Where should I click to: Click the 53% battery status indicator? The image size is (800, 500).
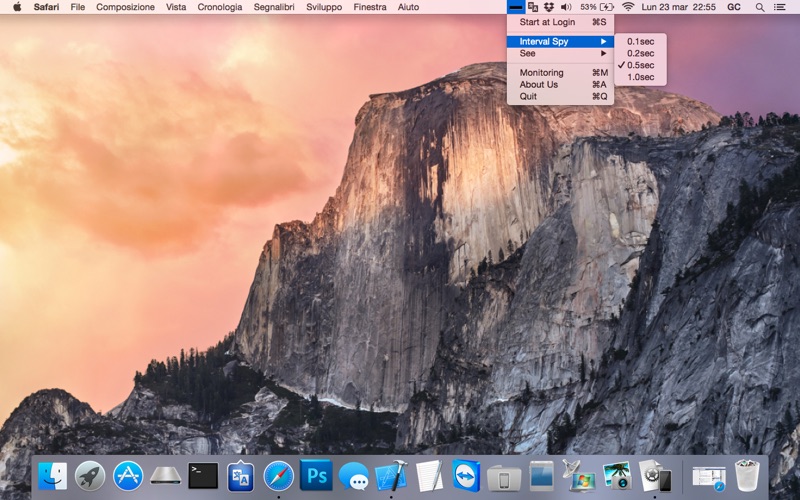click(596, 7)
